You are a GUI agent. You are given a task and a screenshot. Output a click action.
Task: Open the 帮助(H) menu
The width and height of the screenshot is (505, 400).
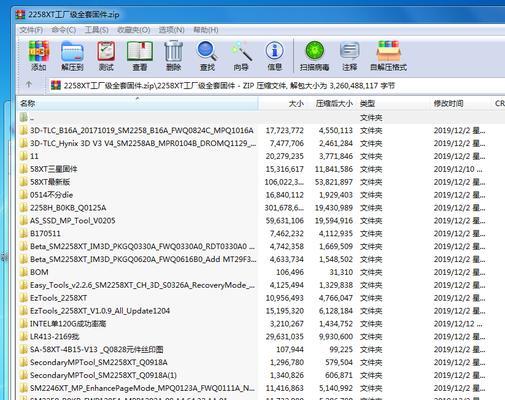click(x=206, y=30)
